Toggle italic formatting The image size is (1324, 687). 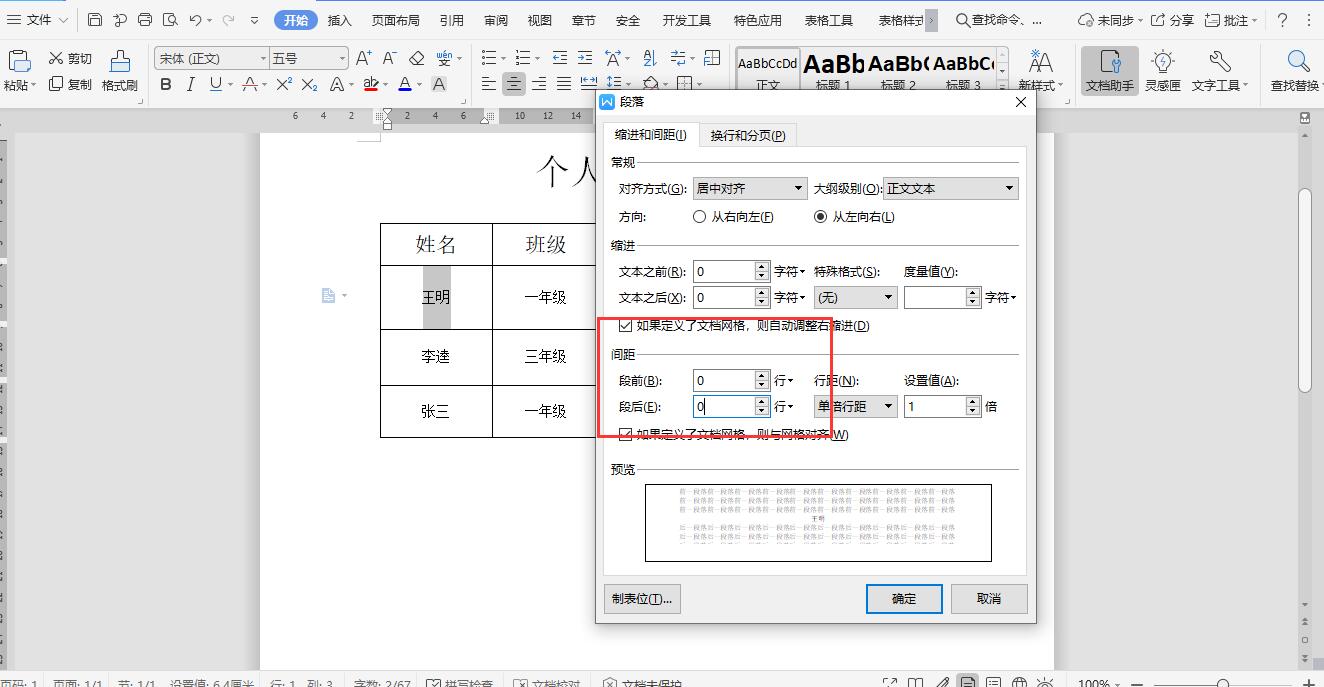190,85
